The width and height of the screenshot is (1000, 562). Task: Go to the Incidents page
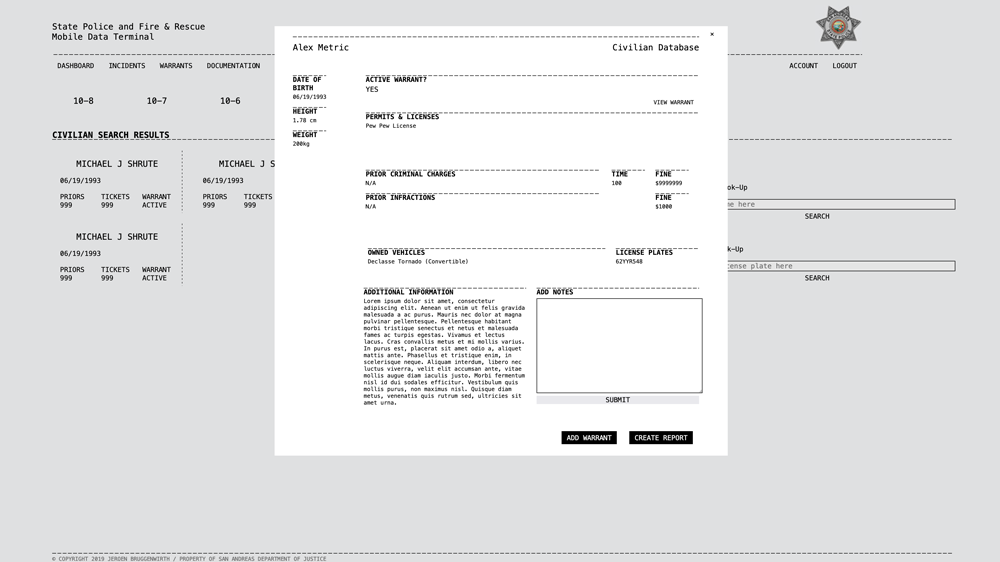point(127,66)
